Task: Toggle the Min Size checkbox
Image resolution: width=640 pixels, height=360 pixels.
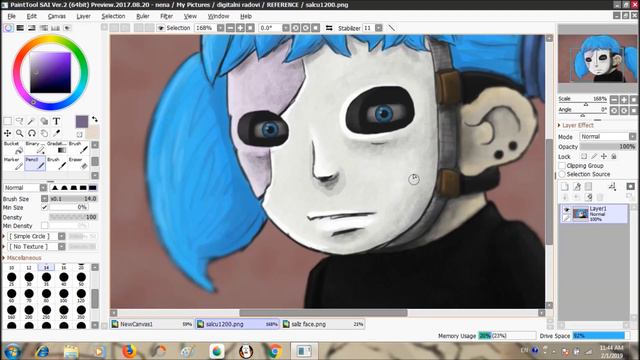Action: click(44, 207)
